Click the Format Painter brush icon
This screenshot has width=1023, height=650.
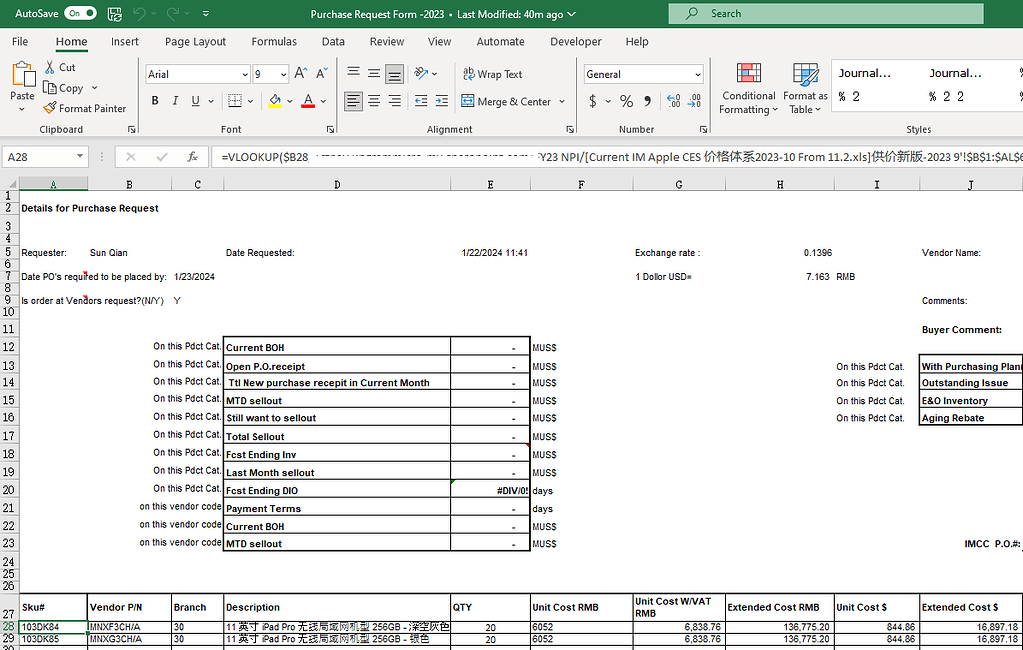click(50, 108)
